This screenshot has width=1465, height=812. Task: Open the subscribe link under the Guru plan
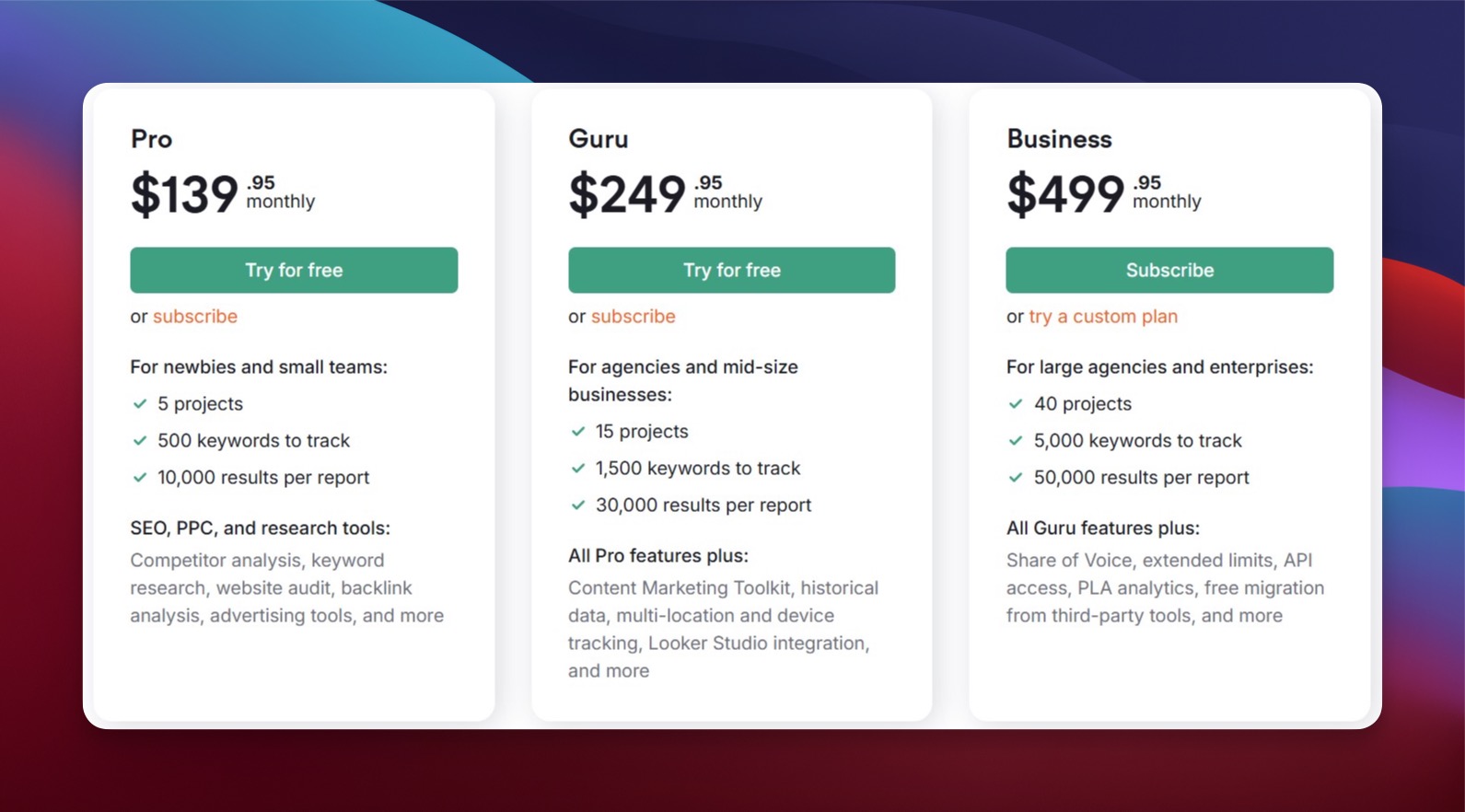click(x=634, y=316)
